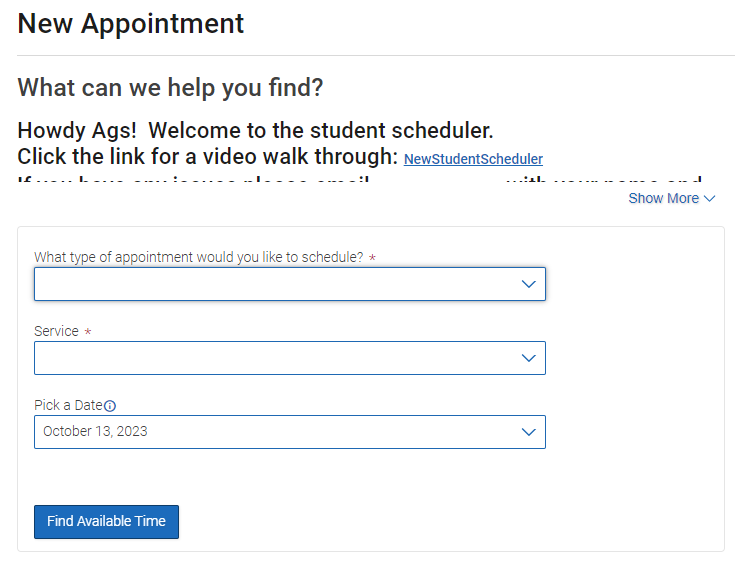This screenshot has width=735, height=566.
Task: Click the New Appointment page heading
Action: 131,23
